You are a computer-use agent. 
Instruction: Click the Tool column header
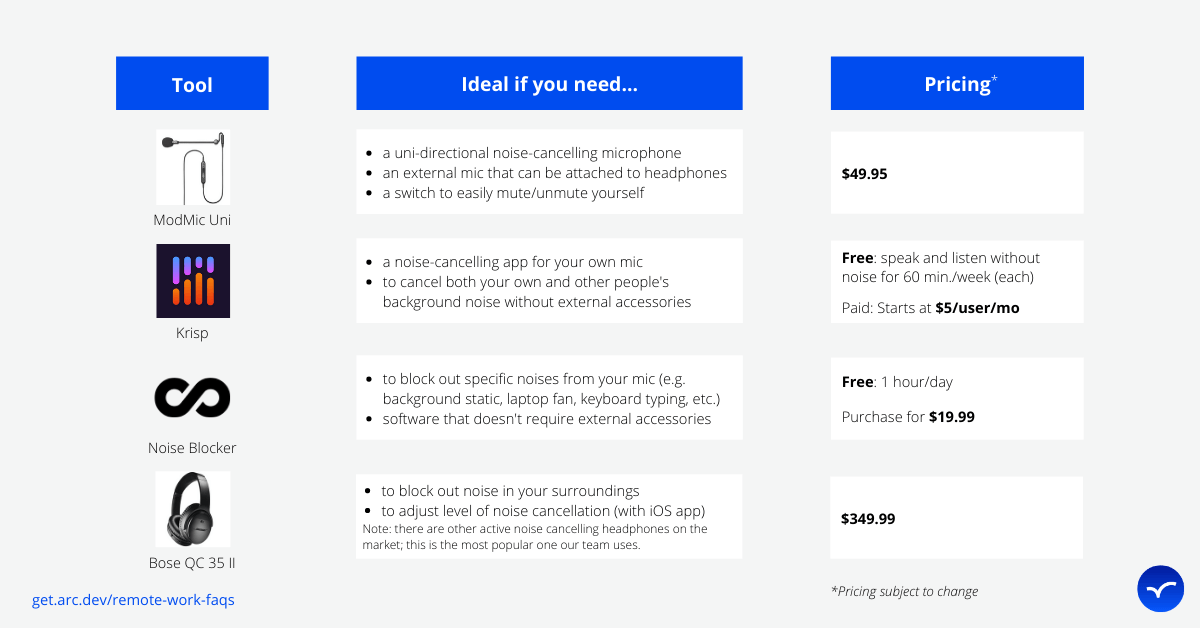(192, 84)
